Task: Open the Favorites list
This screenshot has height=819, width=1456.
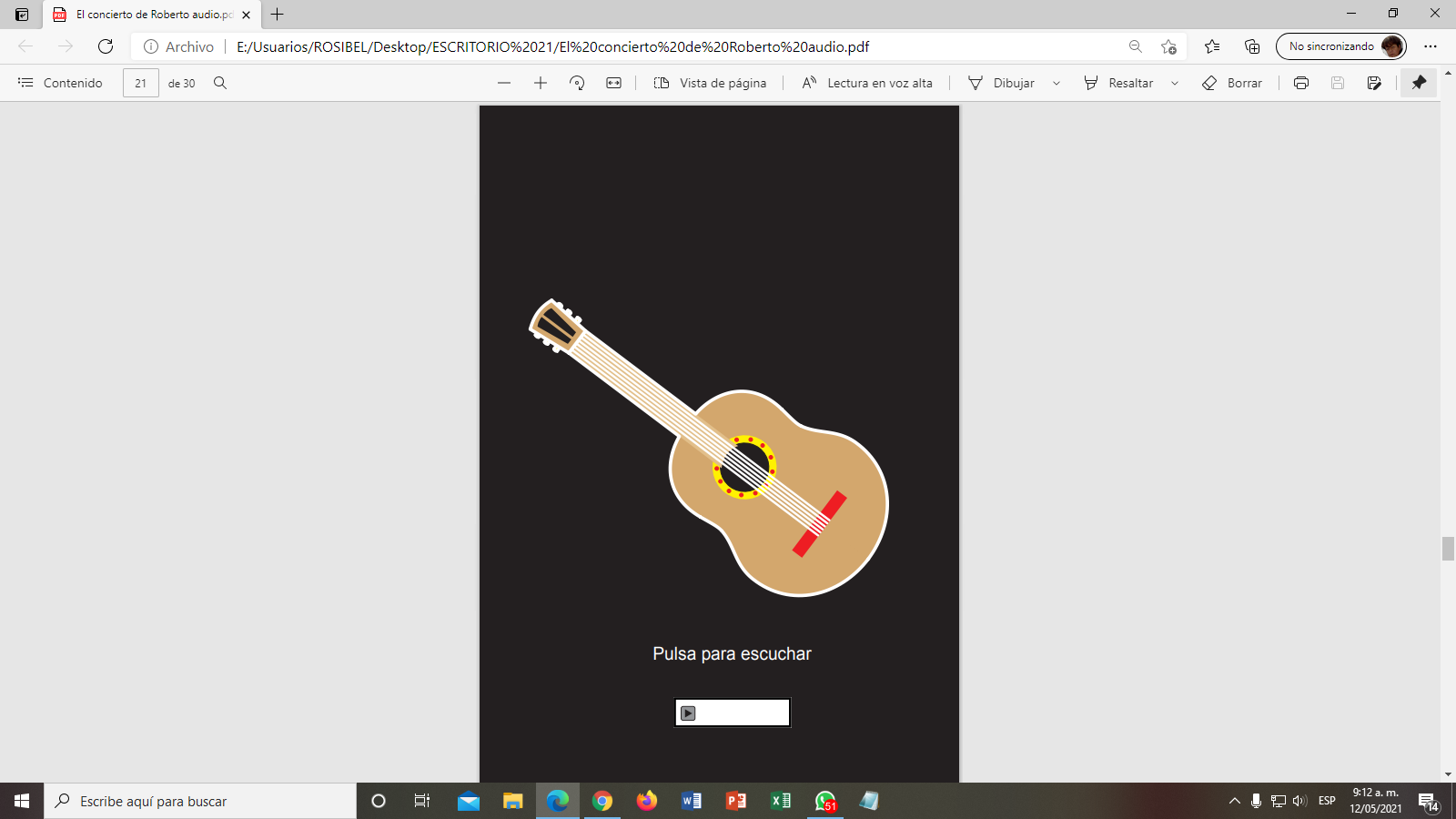Action: [x=1212, y=46]
